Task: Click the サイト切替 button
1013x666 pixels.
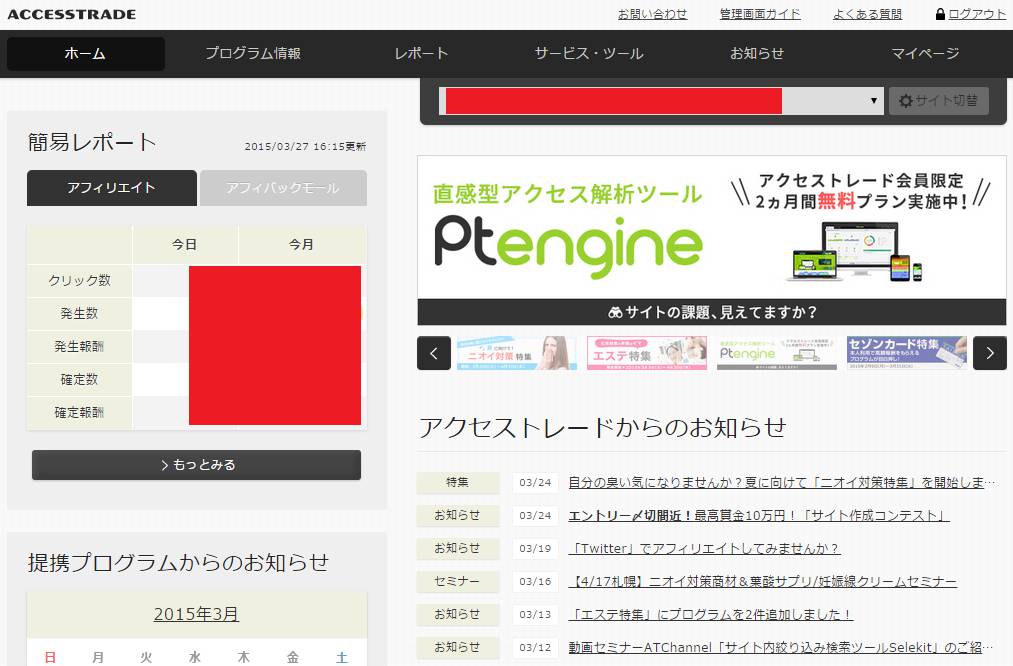Action: [939, 101]
